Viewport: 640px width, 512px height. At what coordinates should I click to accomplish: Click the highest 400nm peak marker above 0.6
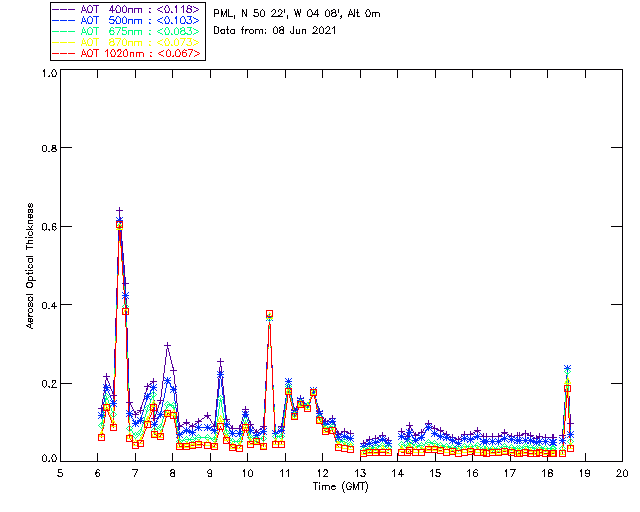(x=119, y=211)
